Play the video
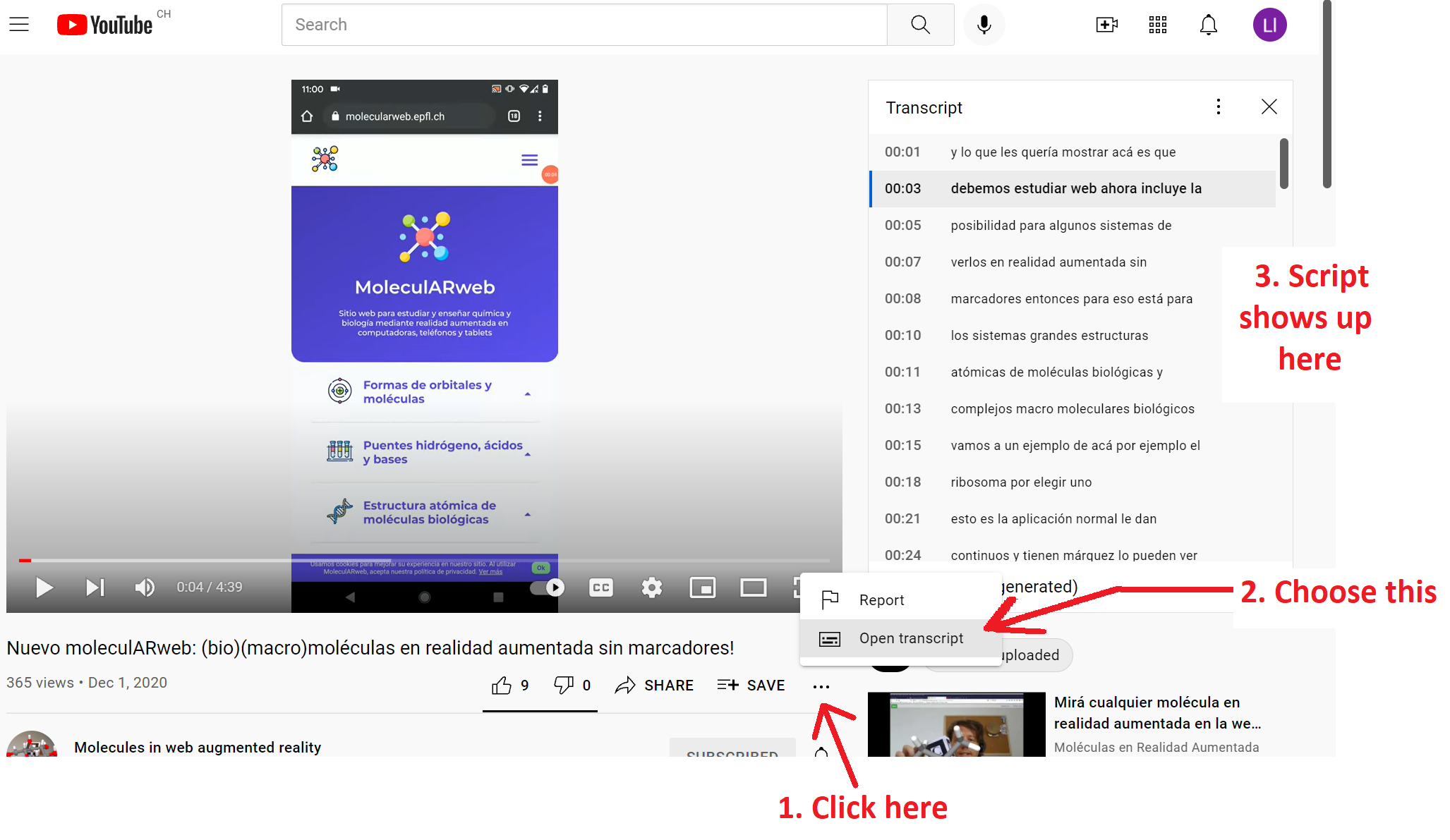 point(44,587)
